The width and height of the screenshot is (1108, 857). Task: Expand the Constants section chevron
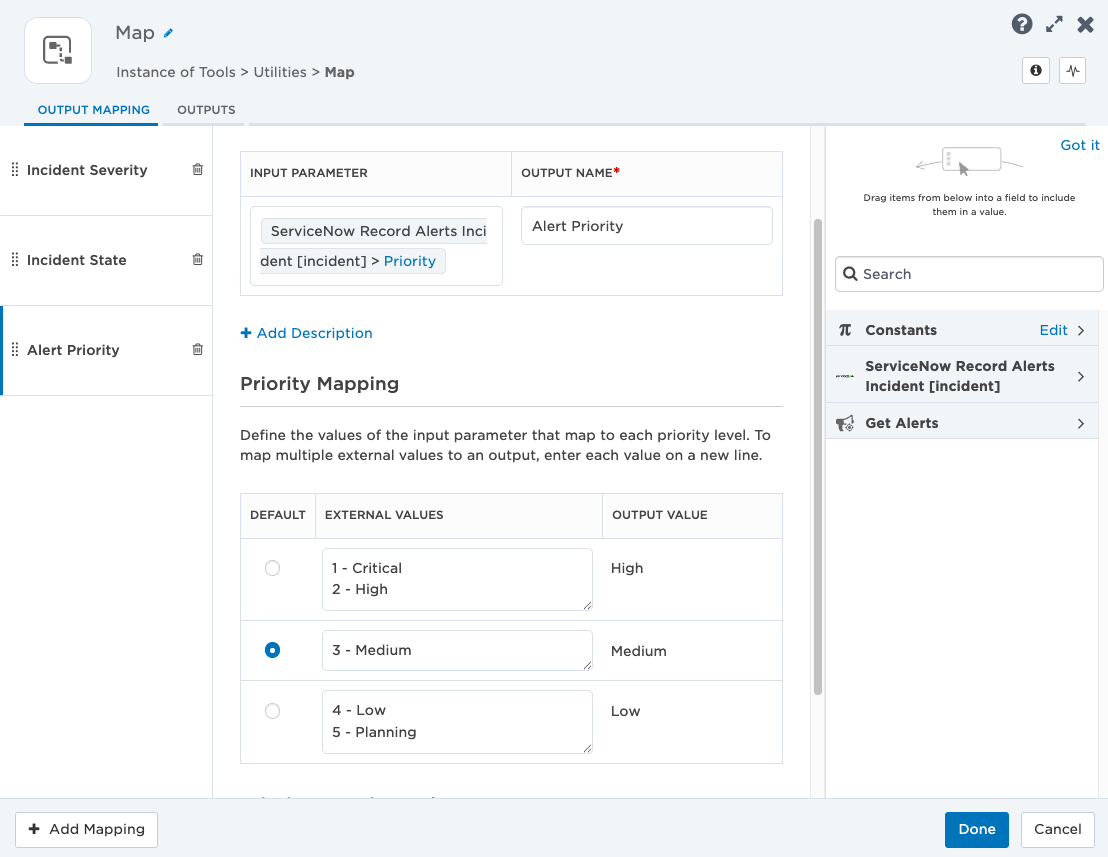(x=1080, y=331)
